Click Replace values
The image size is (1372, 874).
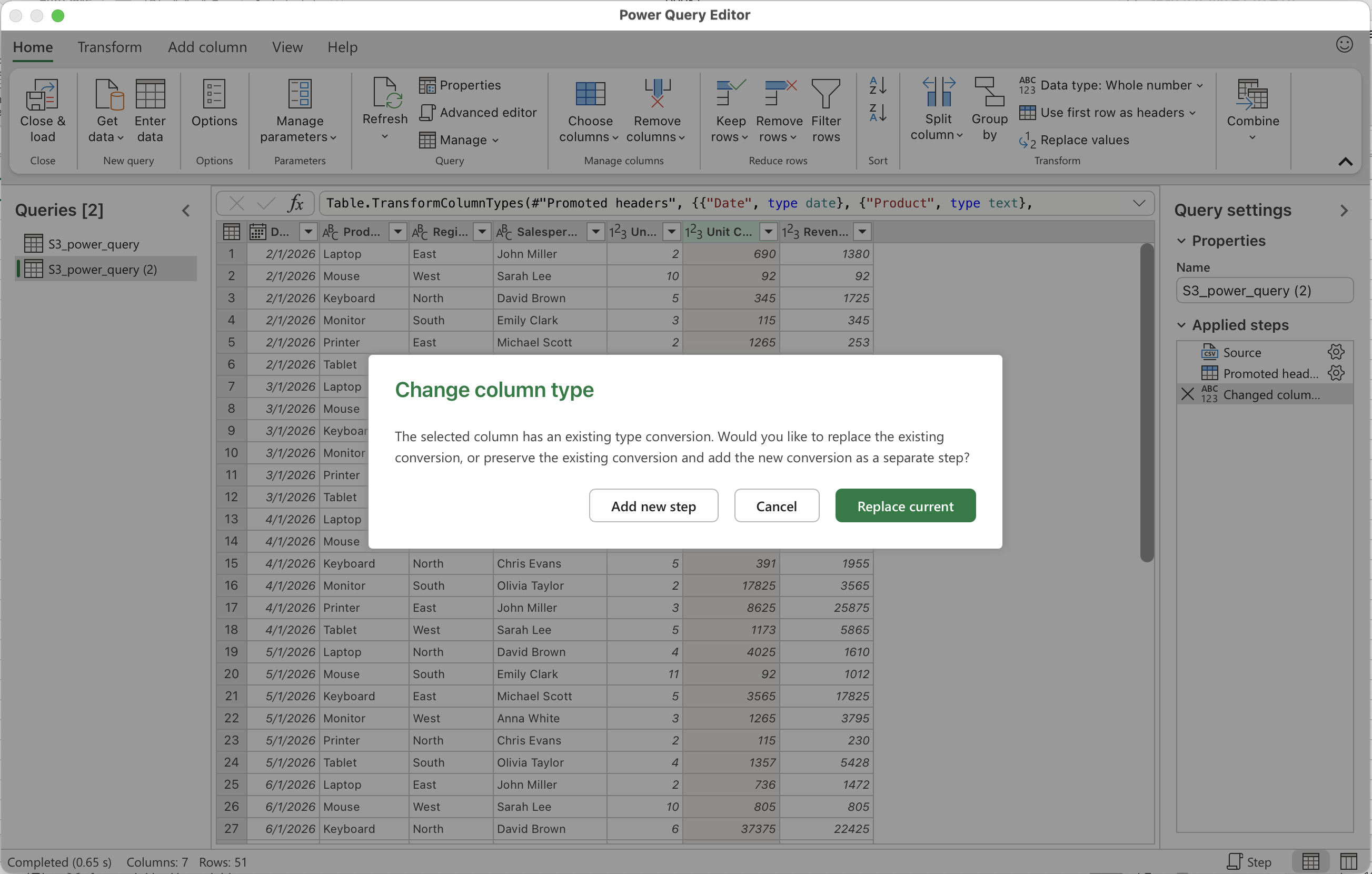coord(1074,140)
